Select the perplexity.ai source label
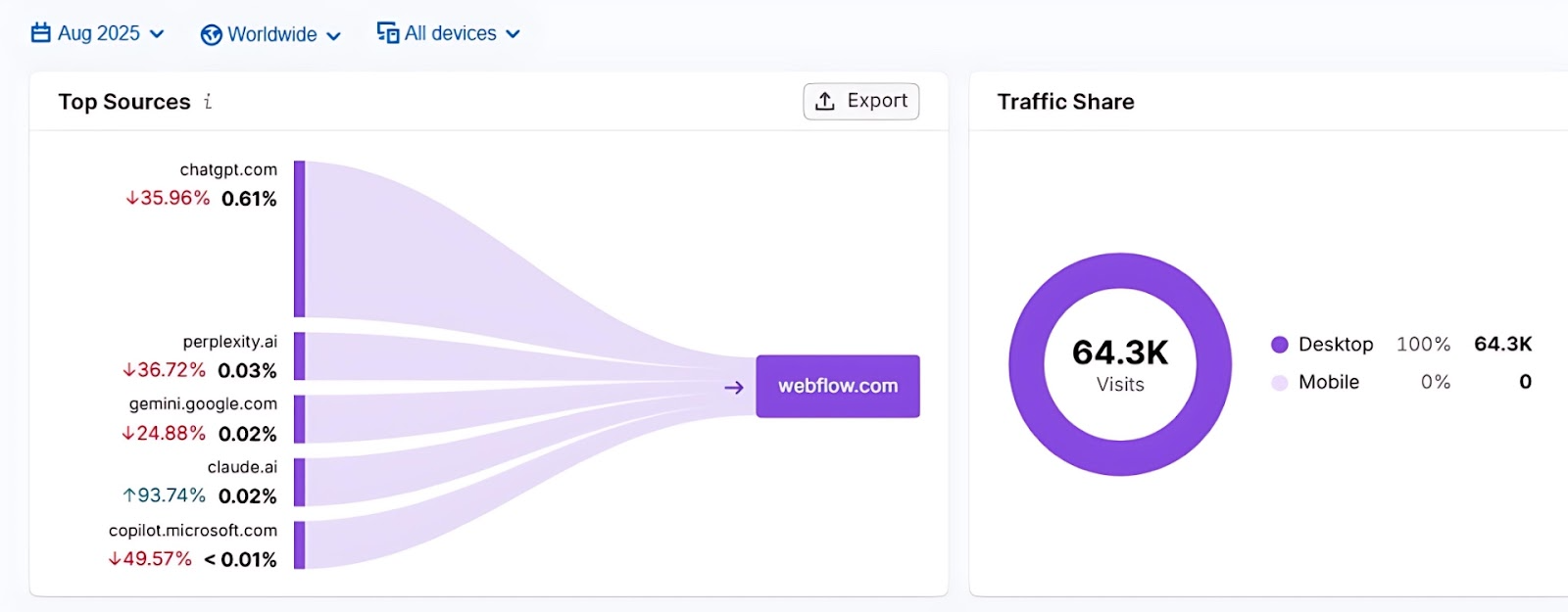The image size is (1568, 612). point(229,342)
